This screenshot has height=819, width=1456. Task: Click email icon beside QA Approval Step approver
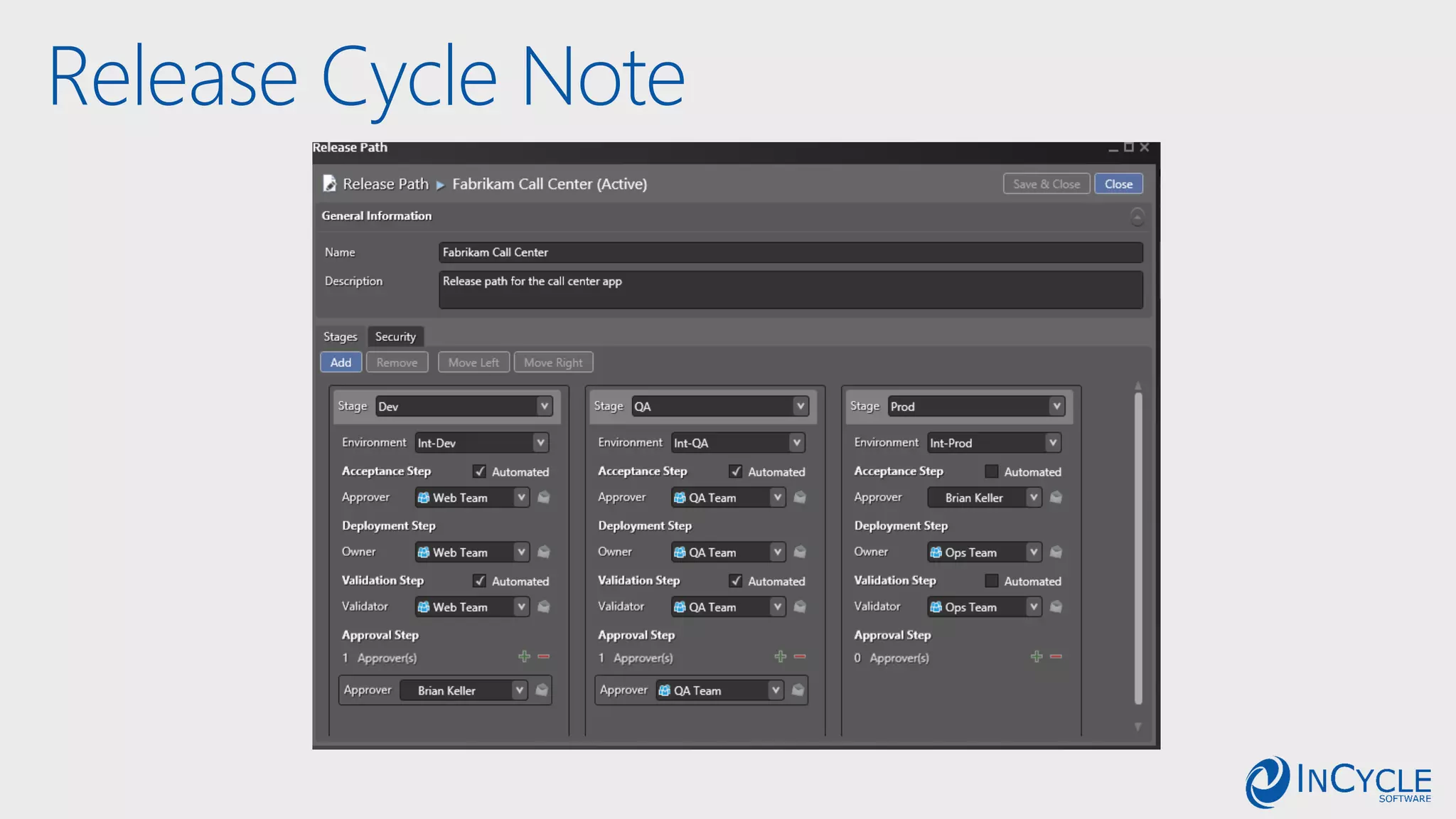click(798, 690)
